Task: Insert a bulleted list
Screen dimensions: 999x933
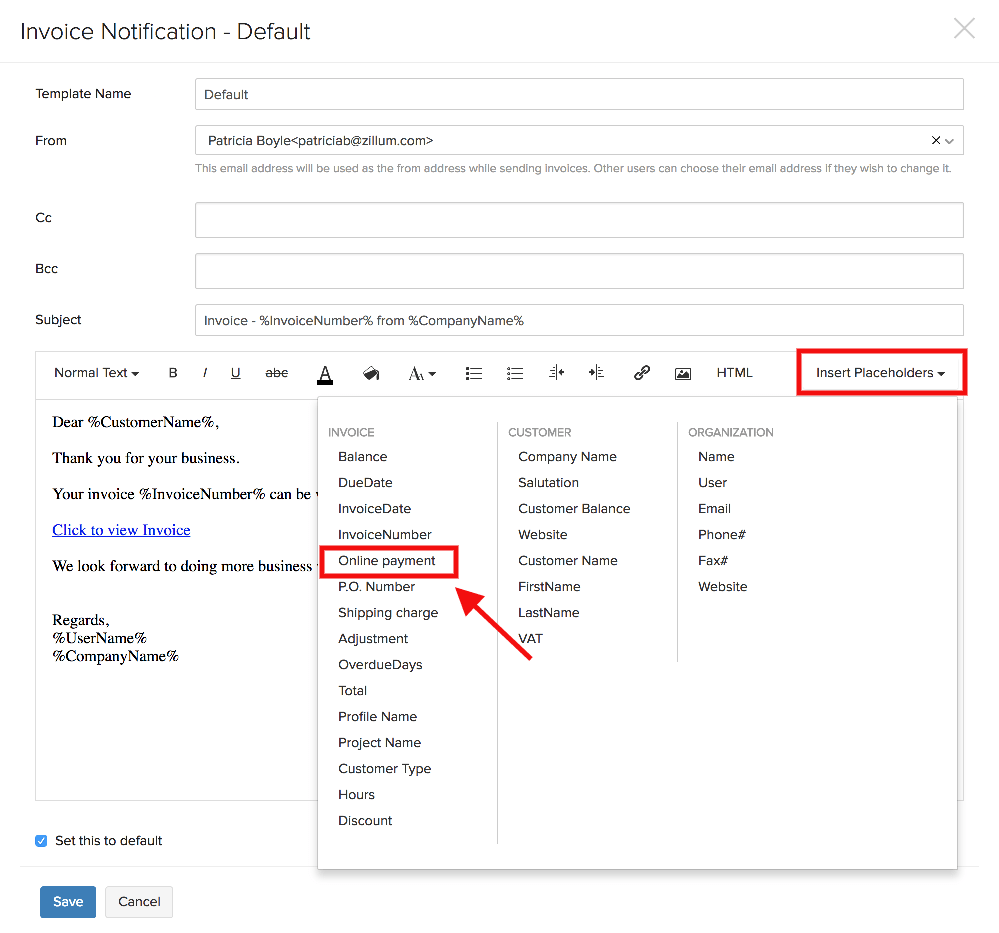Action: tap(474, 373)
